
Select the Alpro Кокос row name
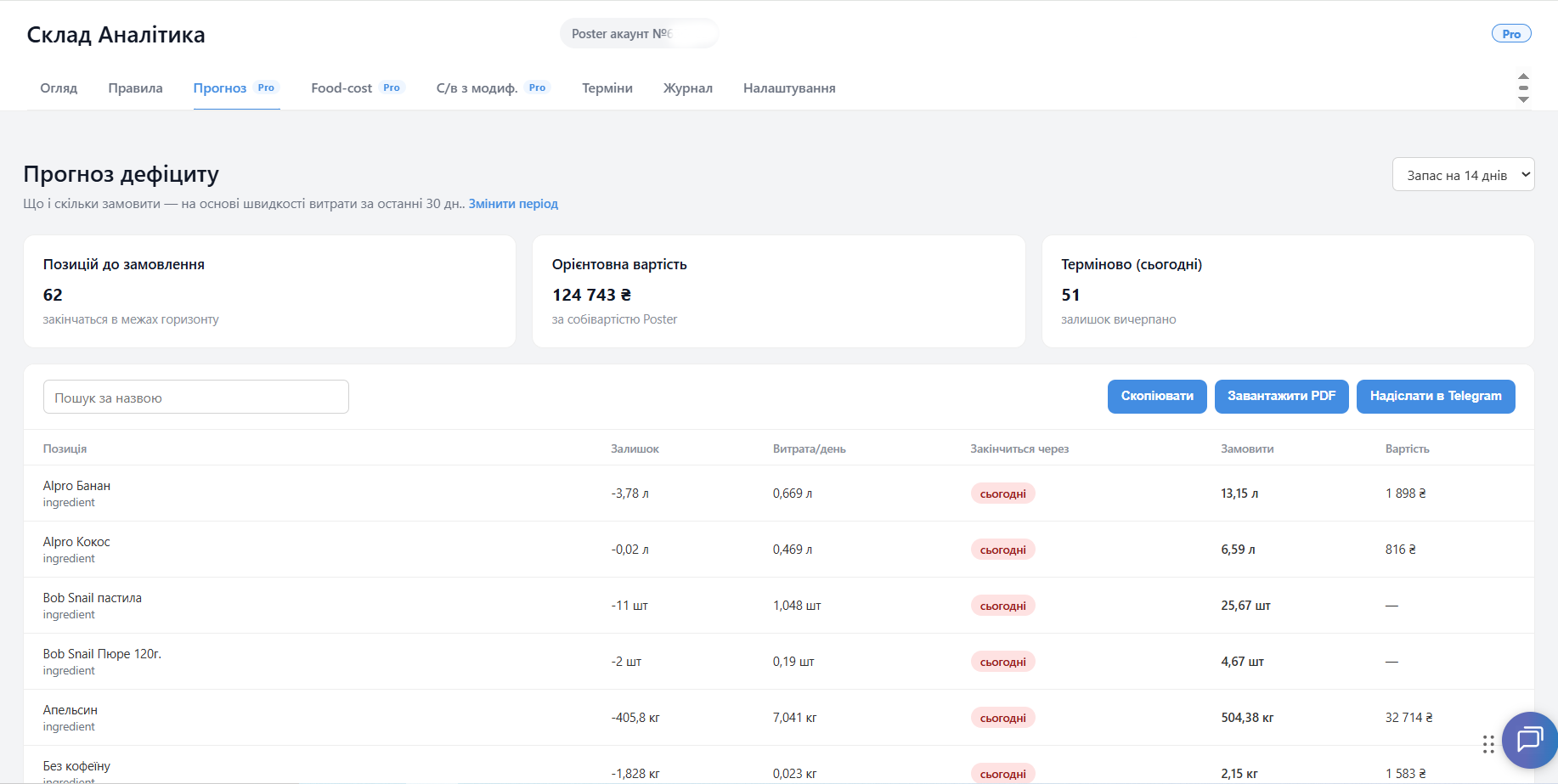tap(76, 542)
